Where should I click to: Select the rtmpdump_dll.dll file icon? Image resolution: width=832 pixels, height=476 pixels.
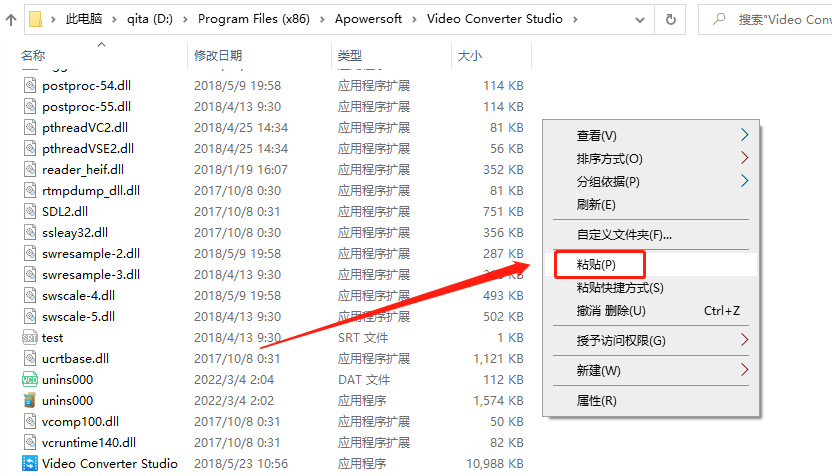tap(30, 191)
